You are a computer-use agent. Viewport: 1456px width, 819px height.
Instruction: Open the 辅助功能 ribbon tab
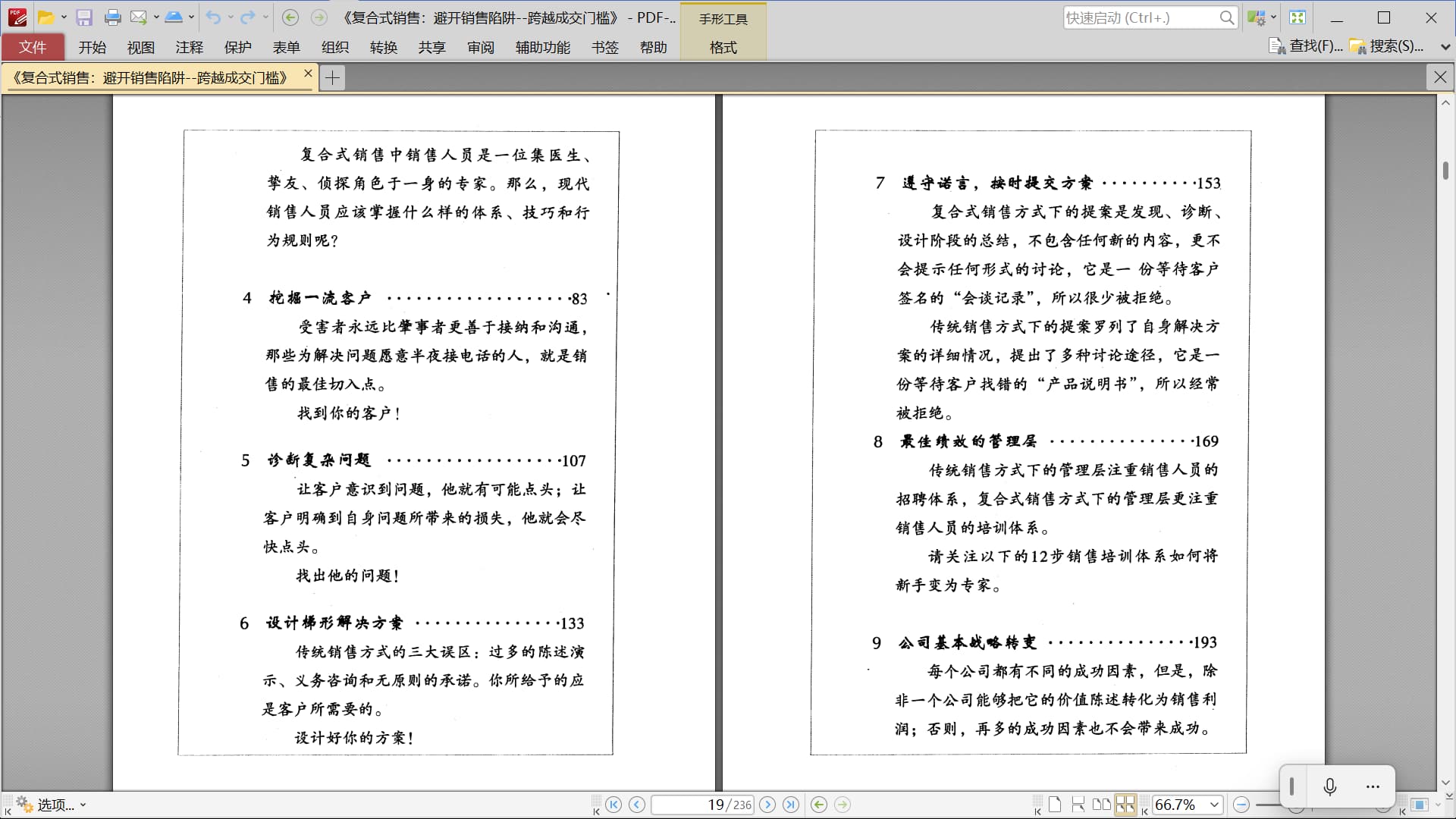543,47
